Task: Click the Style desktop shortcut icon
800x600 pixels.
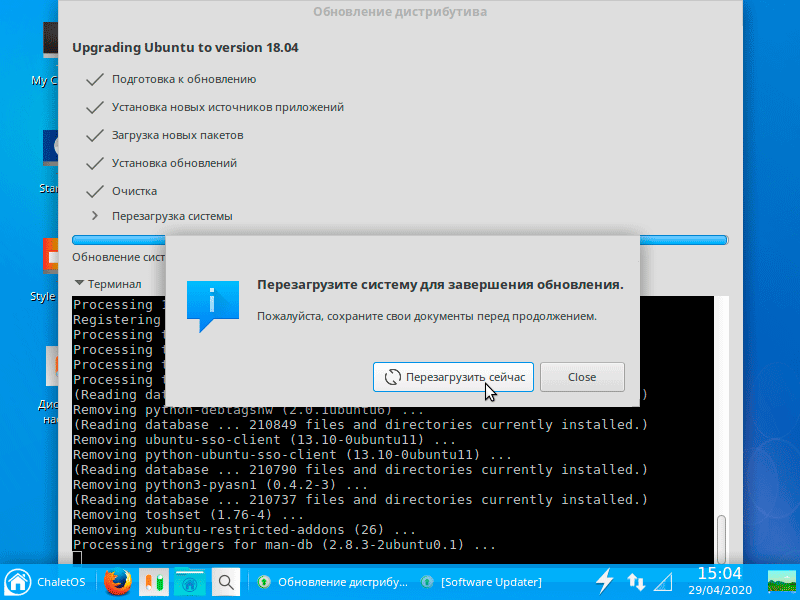Action: pos(50,256)
